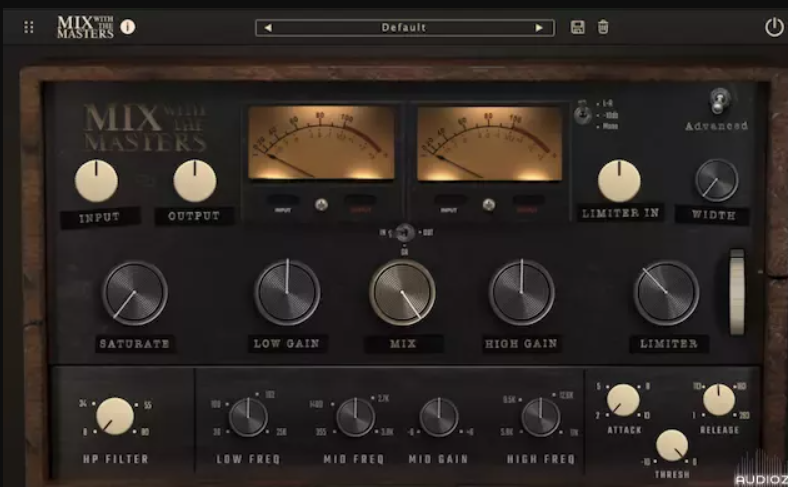Click the L-R label next to the mode switch
This screenshot has width=788, height=487.
608,104
